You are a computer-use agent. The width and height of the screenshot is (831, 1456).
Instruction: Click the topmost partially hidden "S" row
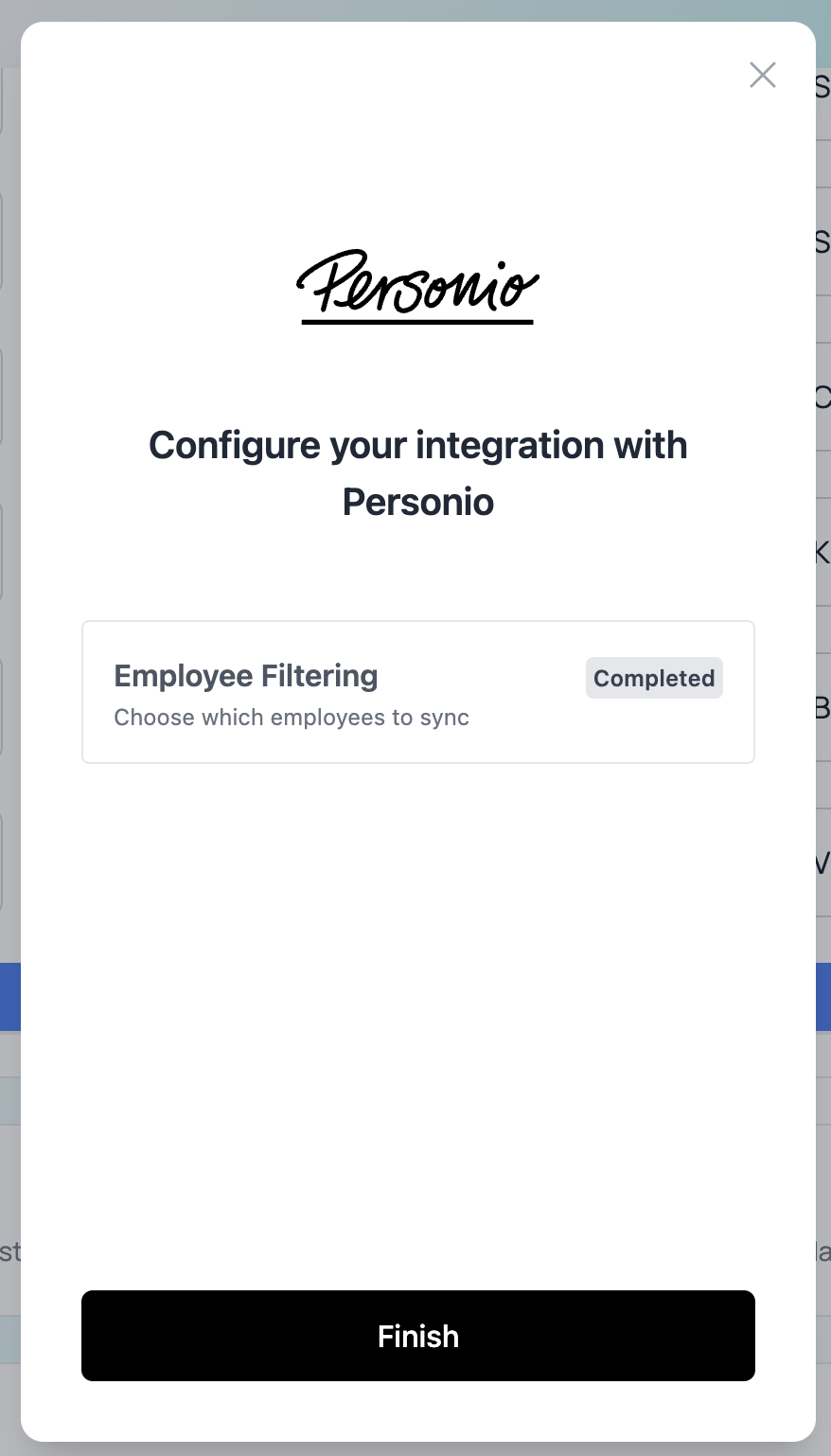pyautogui.click(x=822, y=87)
